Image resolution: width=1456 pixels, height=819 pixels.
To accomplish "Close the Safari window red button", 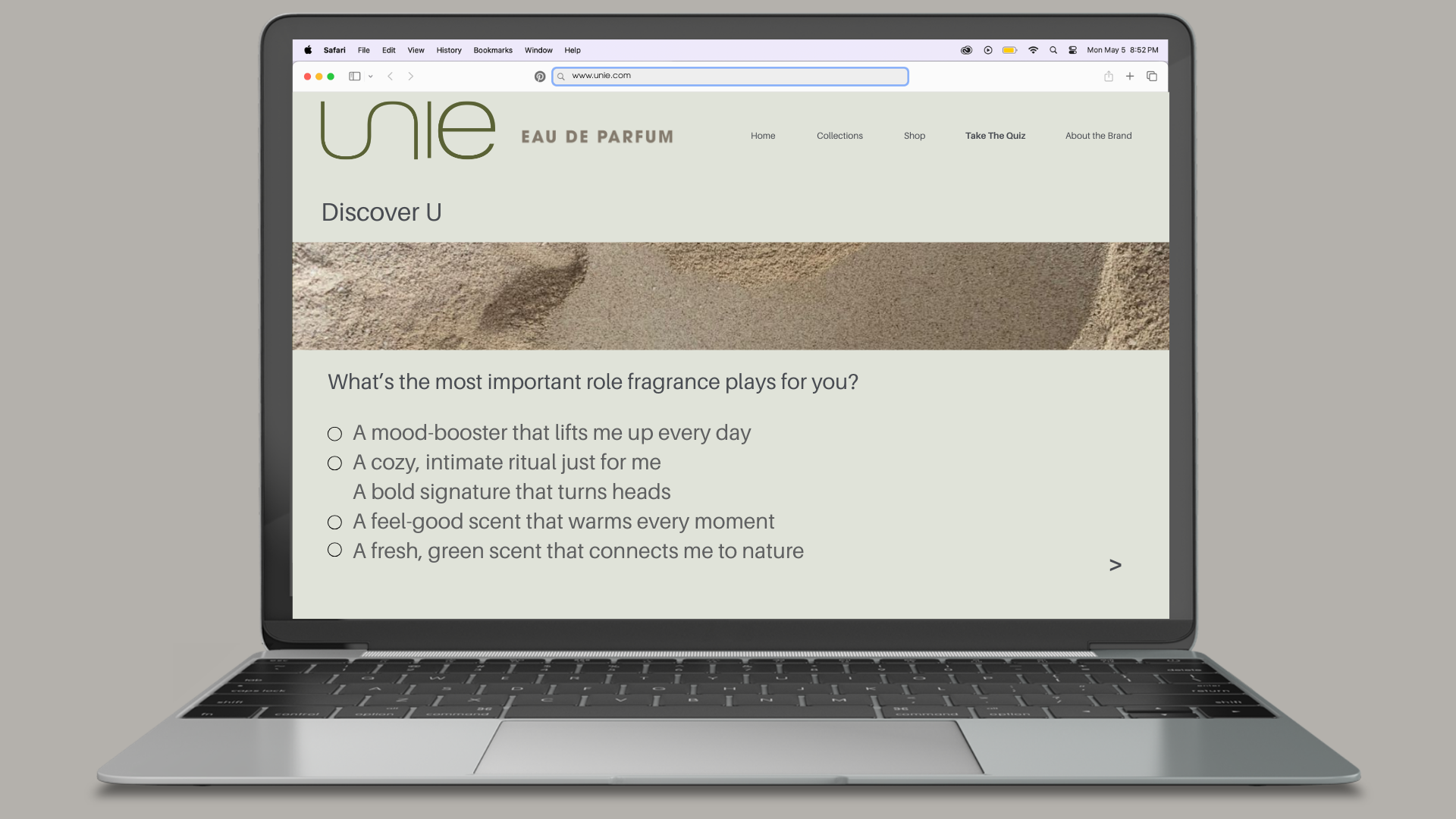I will coord(307,77).
